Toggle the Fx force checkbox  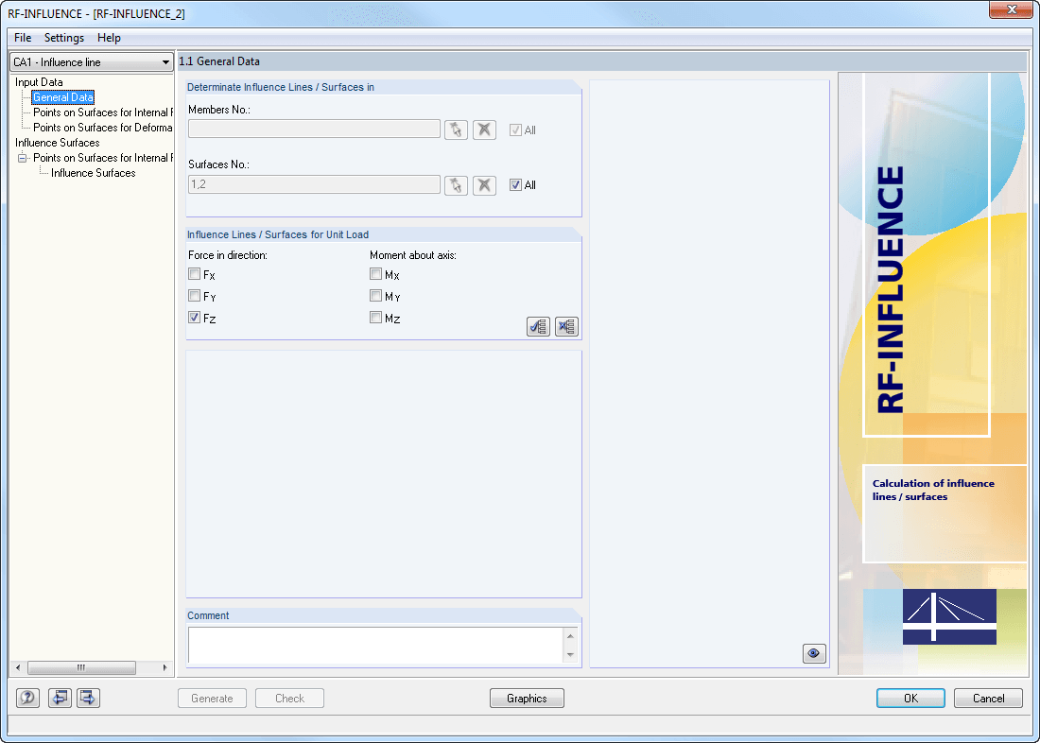[194, 274]
